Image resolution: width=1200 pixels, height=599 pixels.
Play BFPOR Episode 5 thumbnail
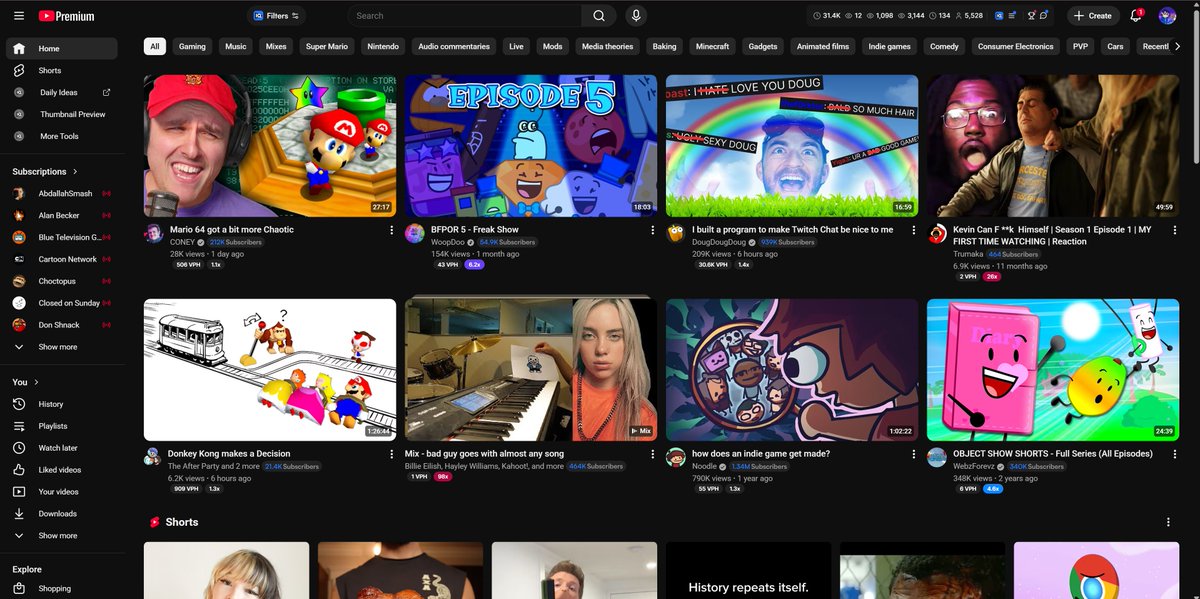click(x=531, y=146)
